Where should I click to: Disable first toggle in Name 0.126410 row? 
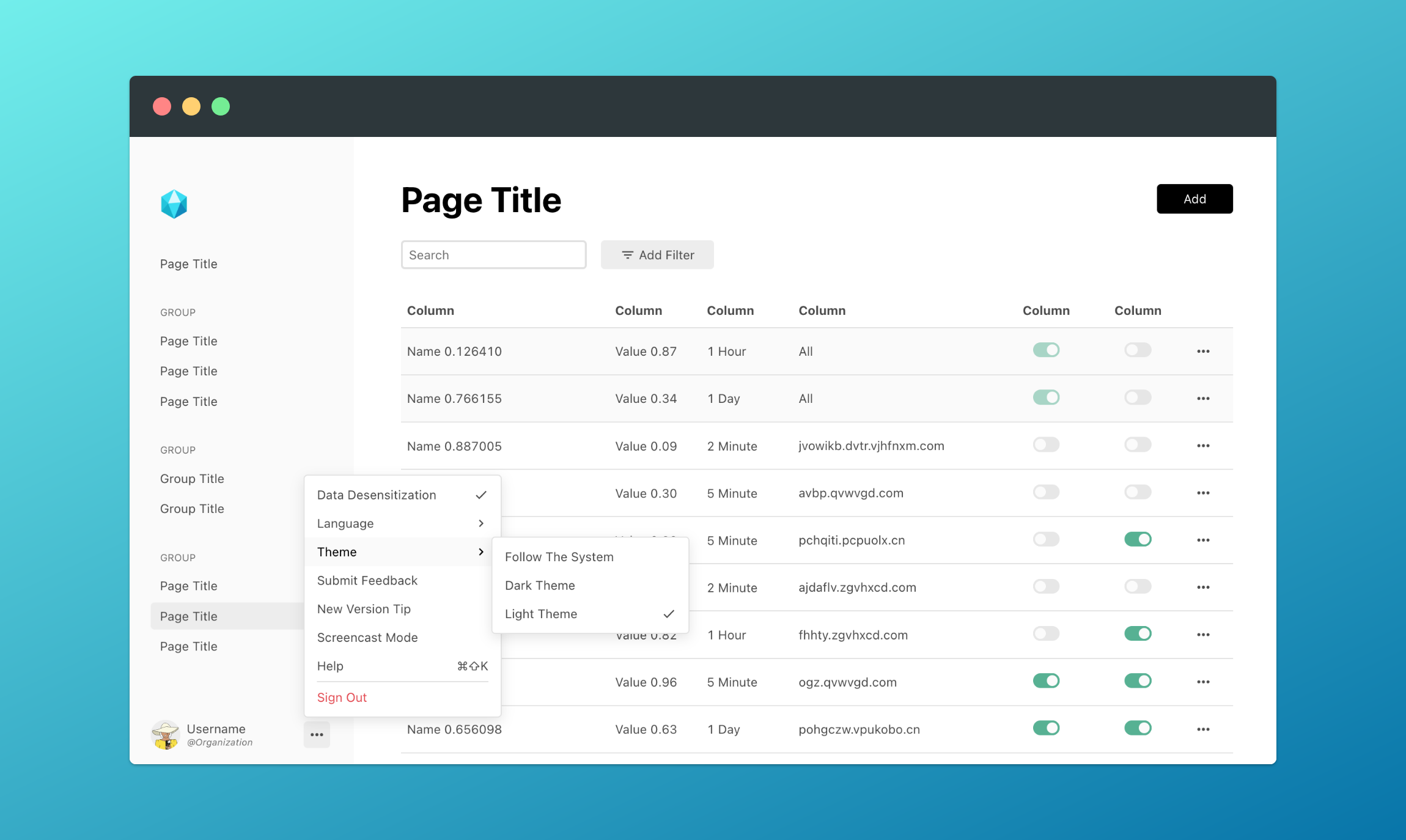tap(1046, 350)
